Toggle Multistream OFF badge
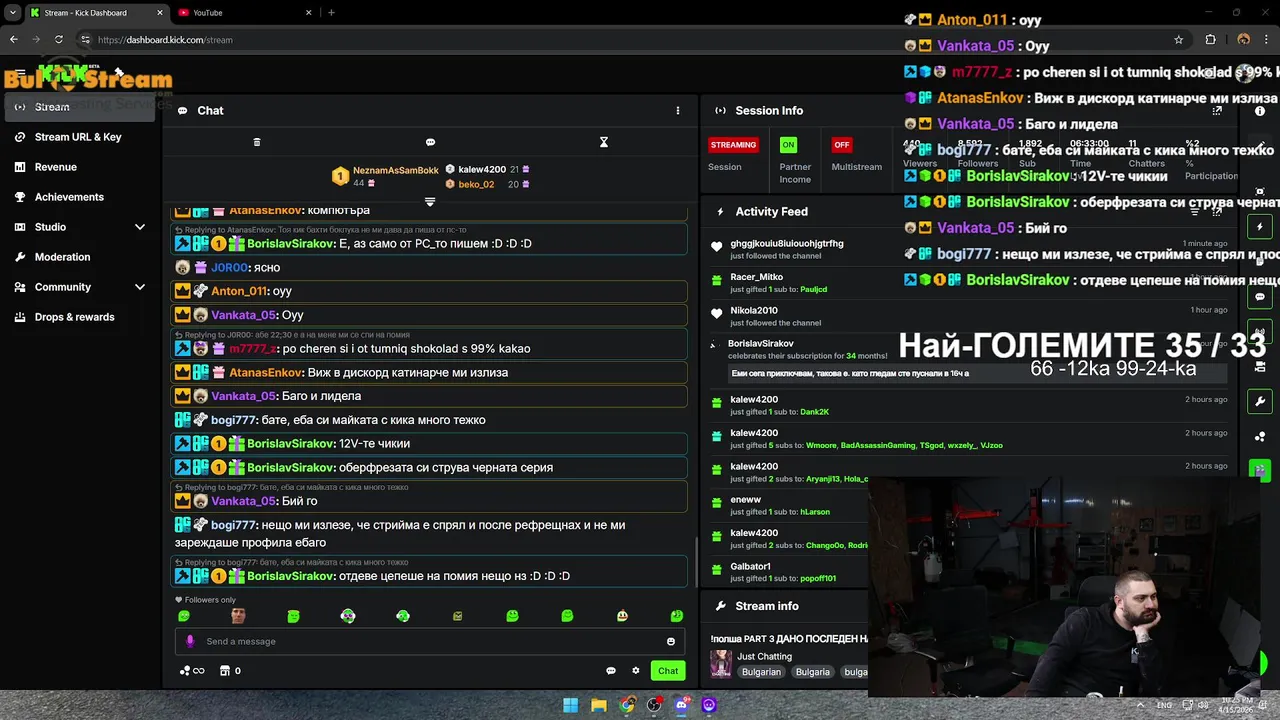 (x=842, y=145)
